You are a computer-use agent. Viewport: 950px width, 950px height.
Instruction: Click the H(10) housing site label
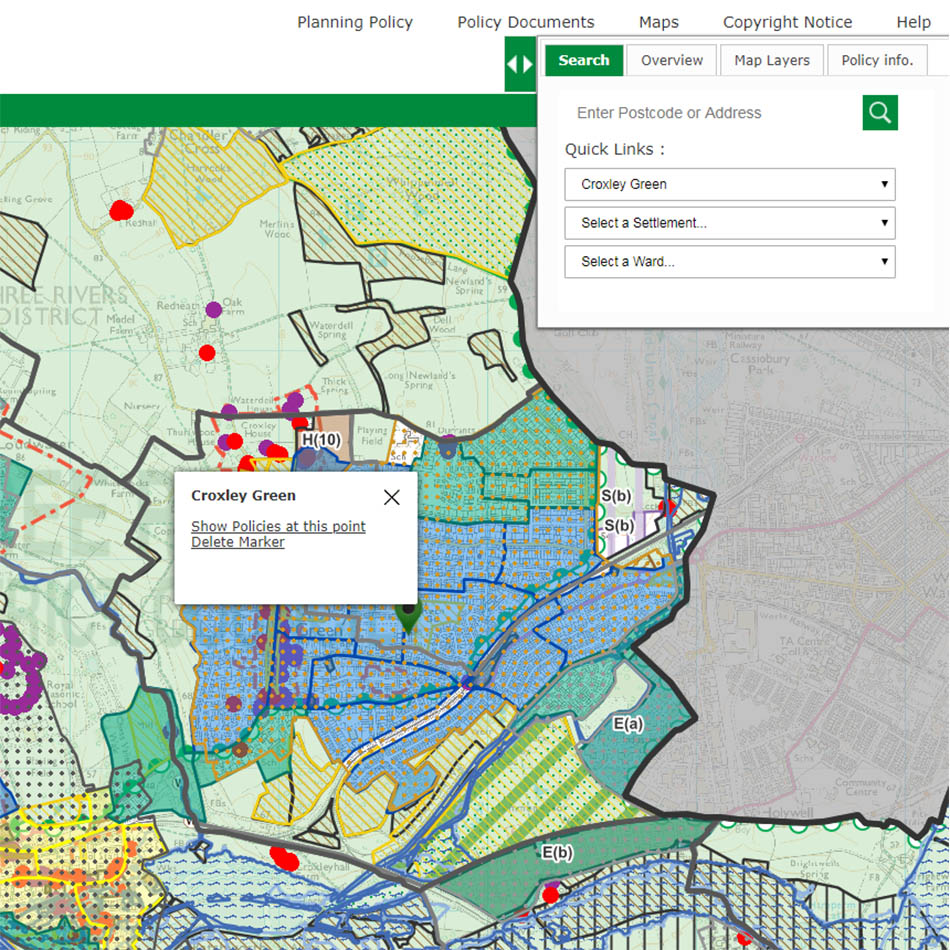coord(321,439)
